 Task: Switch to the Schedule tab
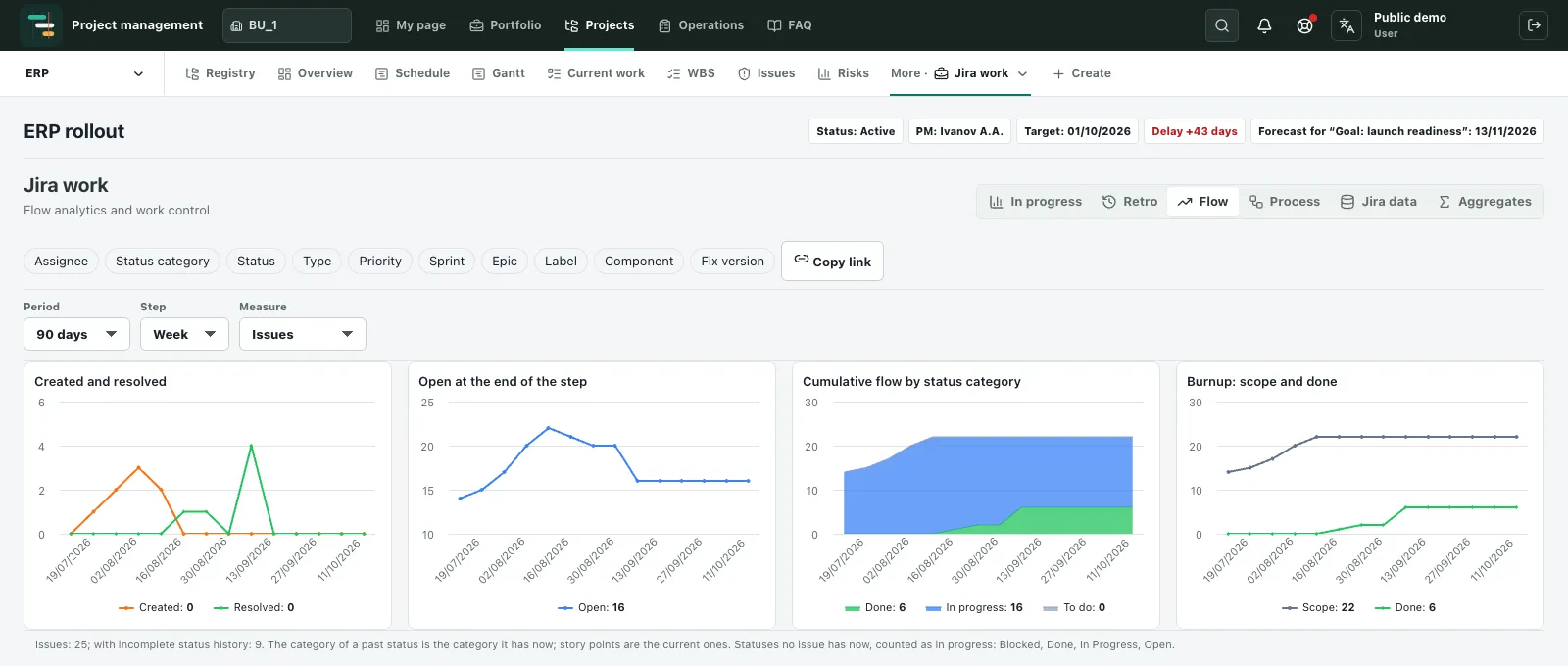[413, 73]
